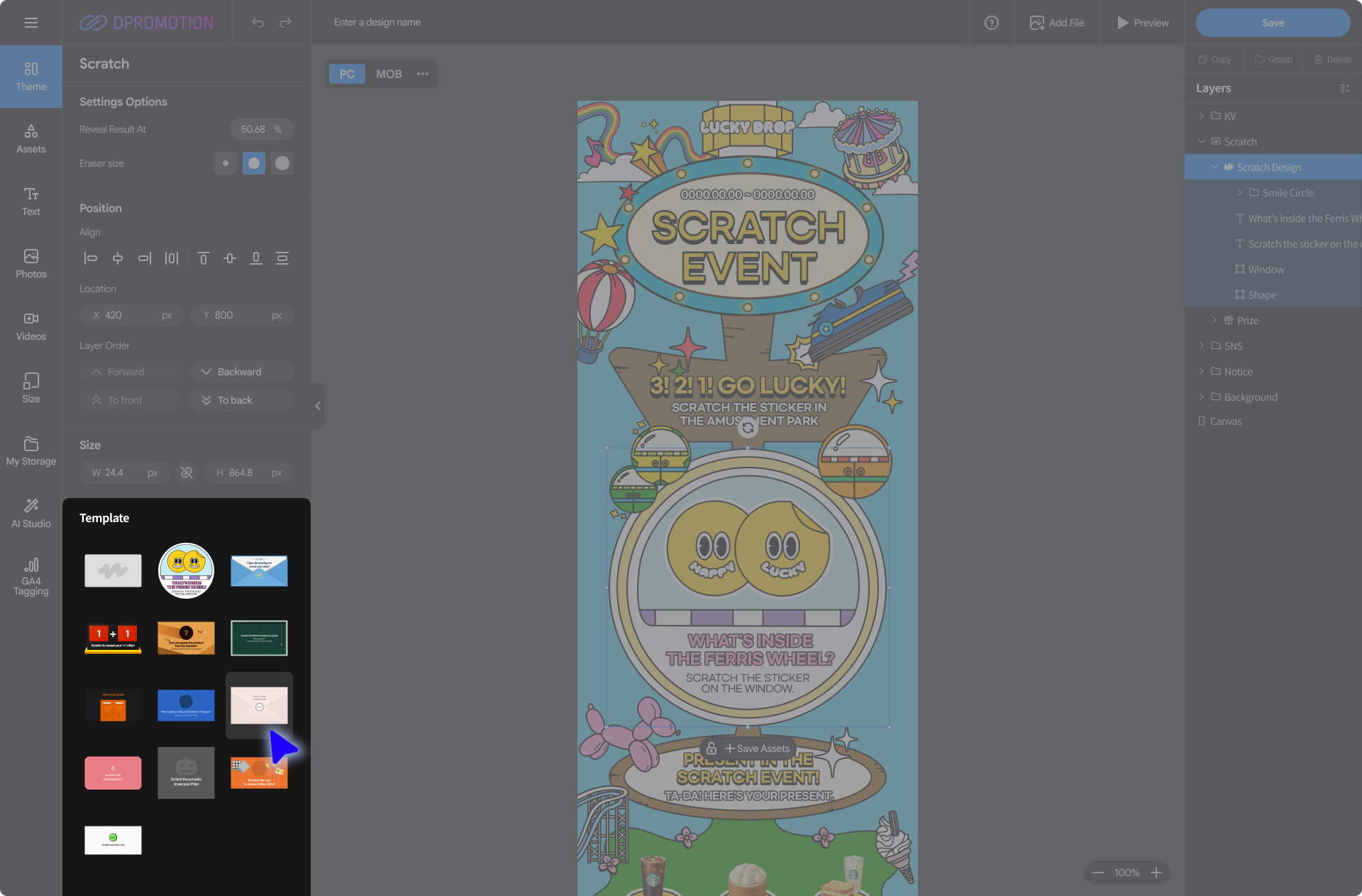The height and width of the screenshot is (896, 1362).
Task: Switch to the MOB view tab
Action: click(x=389, y=74)
